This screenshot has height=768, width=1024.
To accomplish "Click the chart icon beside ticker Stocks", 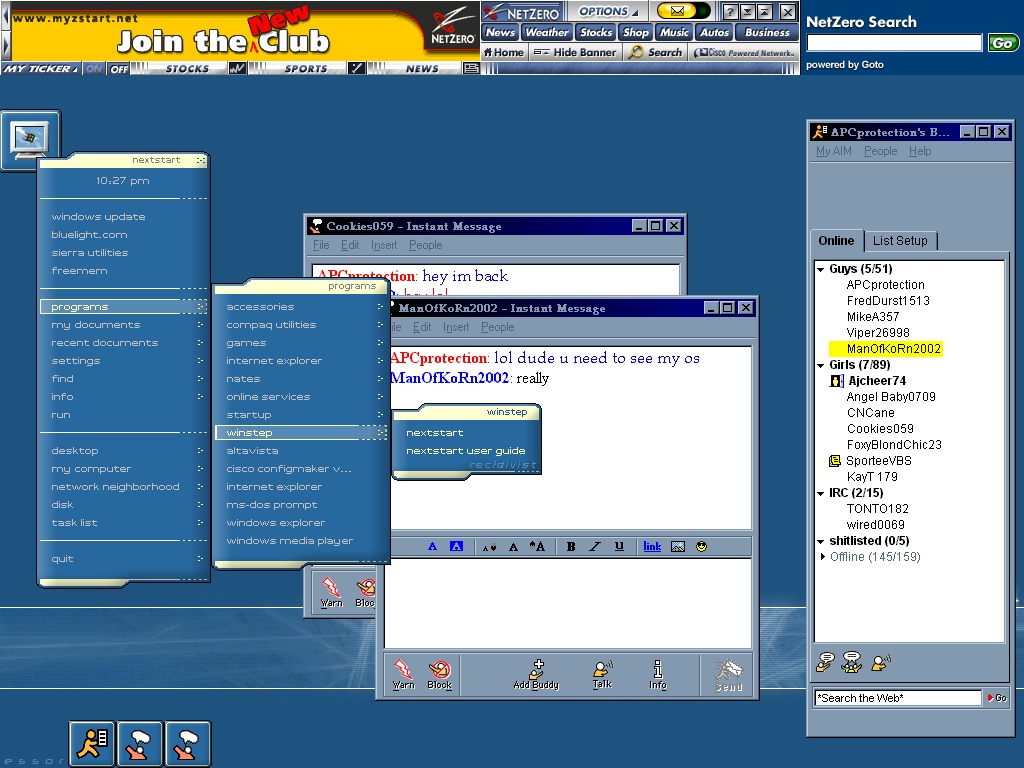I will pos(236,69).
